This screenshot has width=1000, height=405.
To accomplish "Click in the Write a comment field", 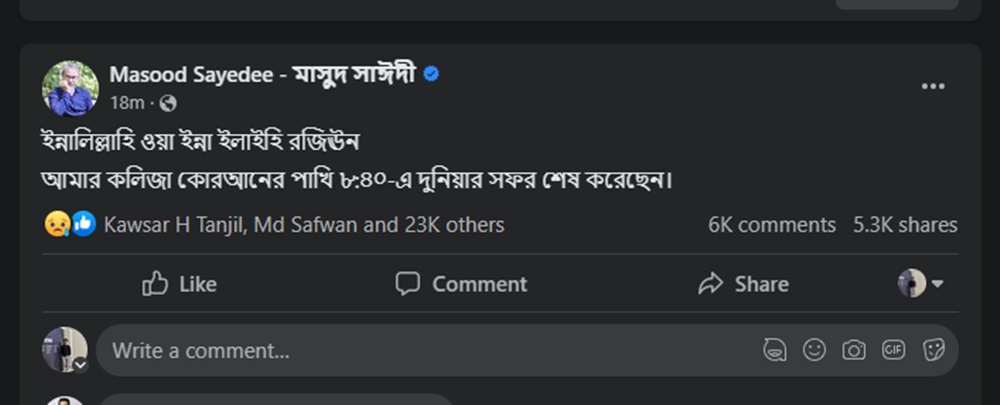I will pos(420,351).
